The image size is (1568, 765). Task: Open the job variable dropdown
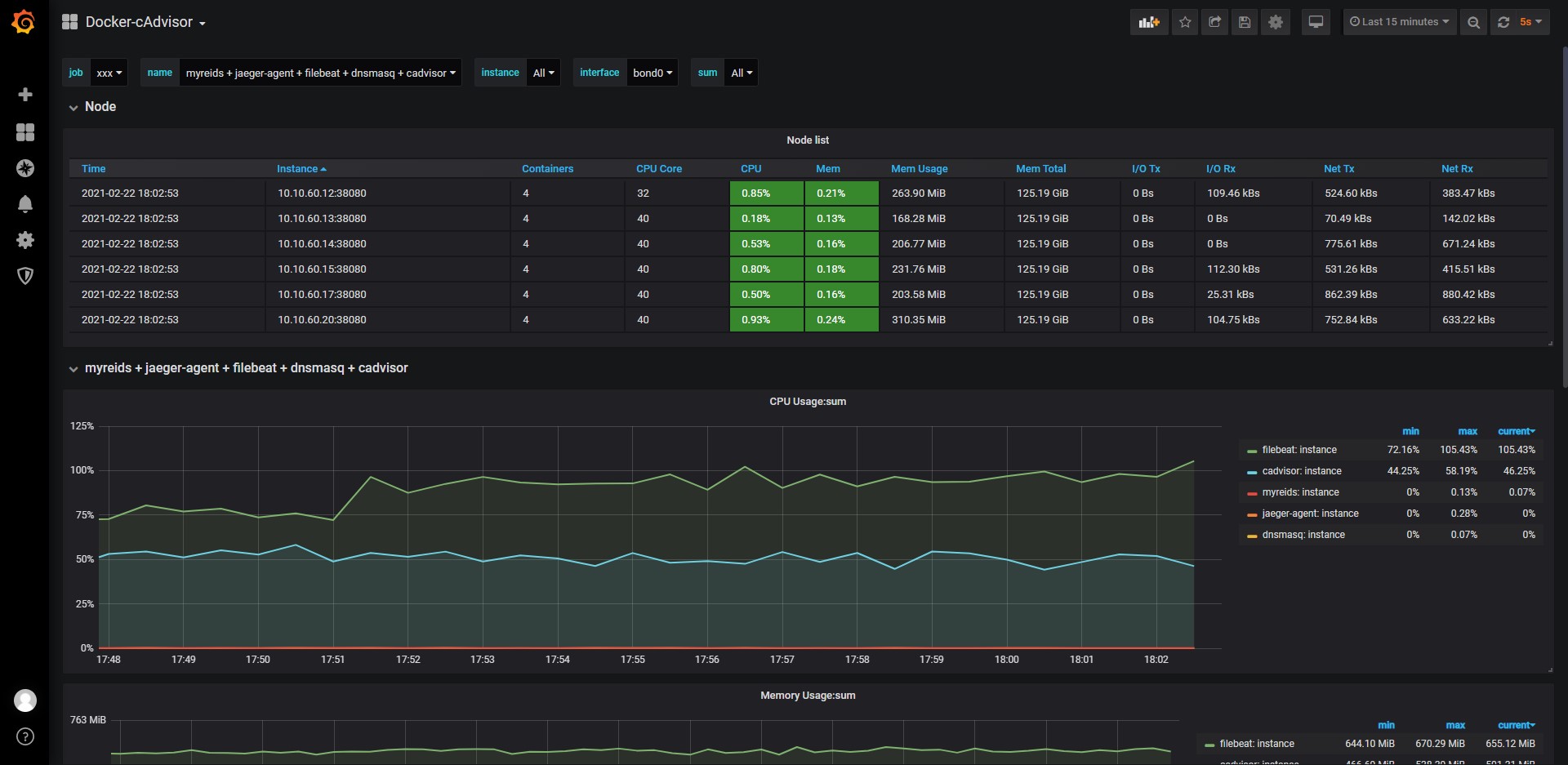coord(109,73)
